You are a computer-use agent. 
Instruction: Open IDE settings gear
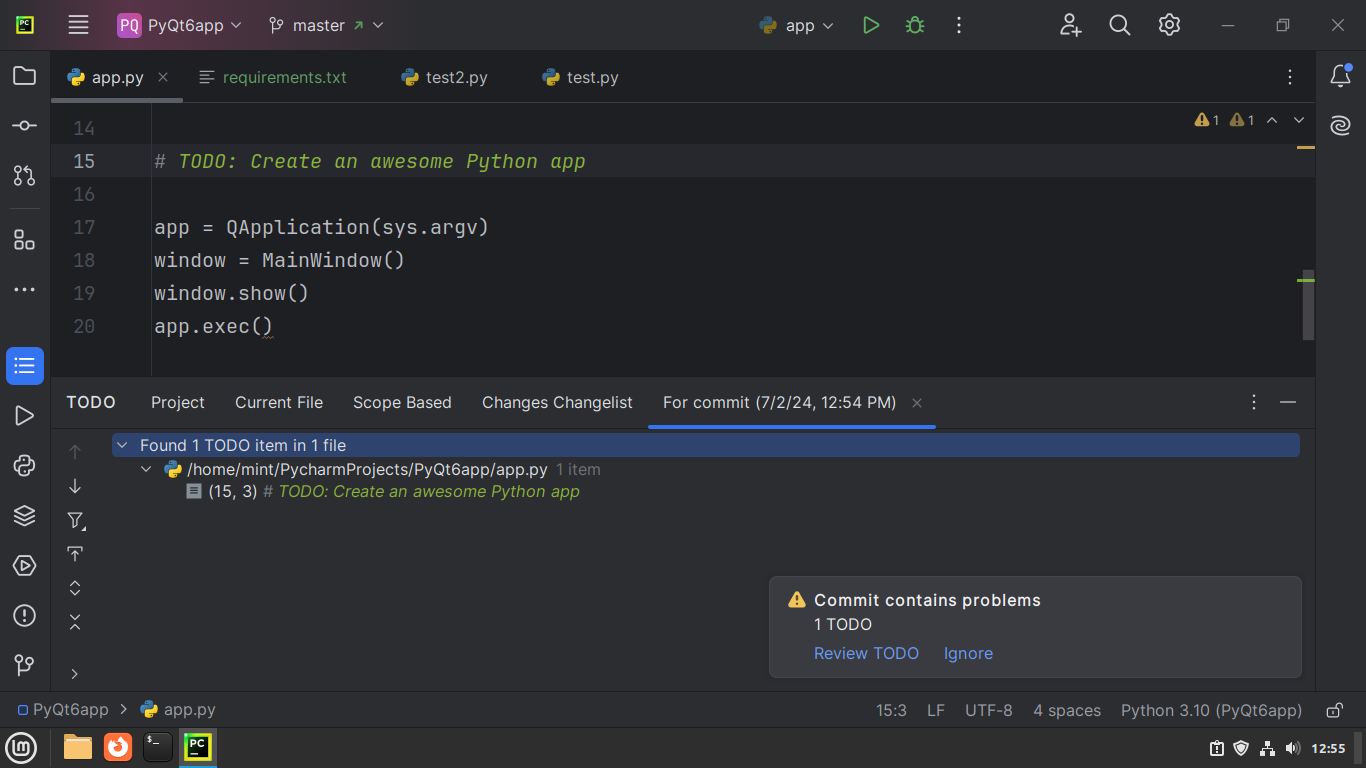tap(1169, 25)
